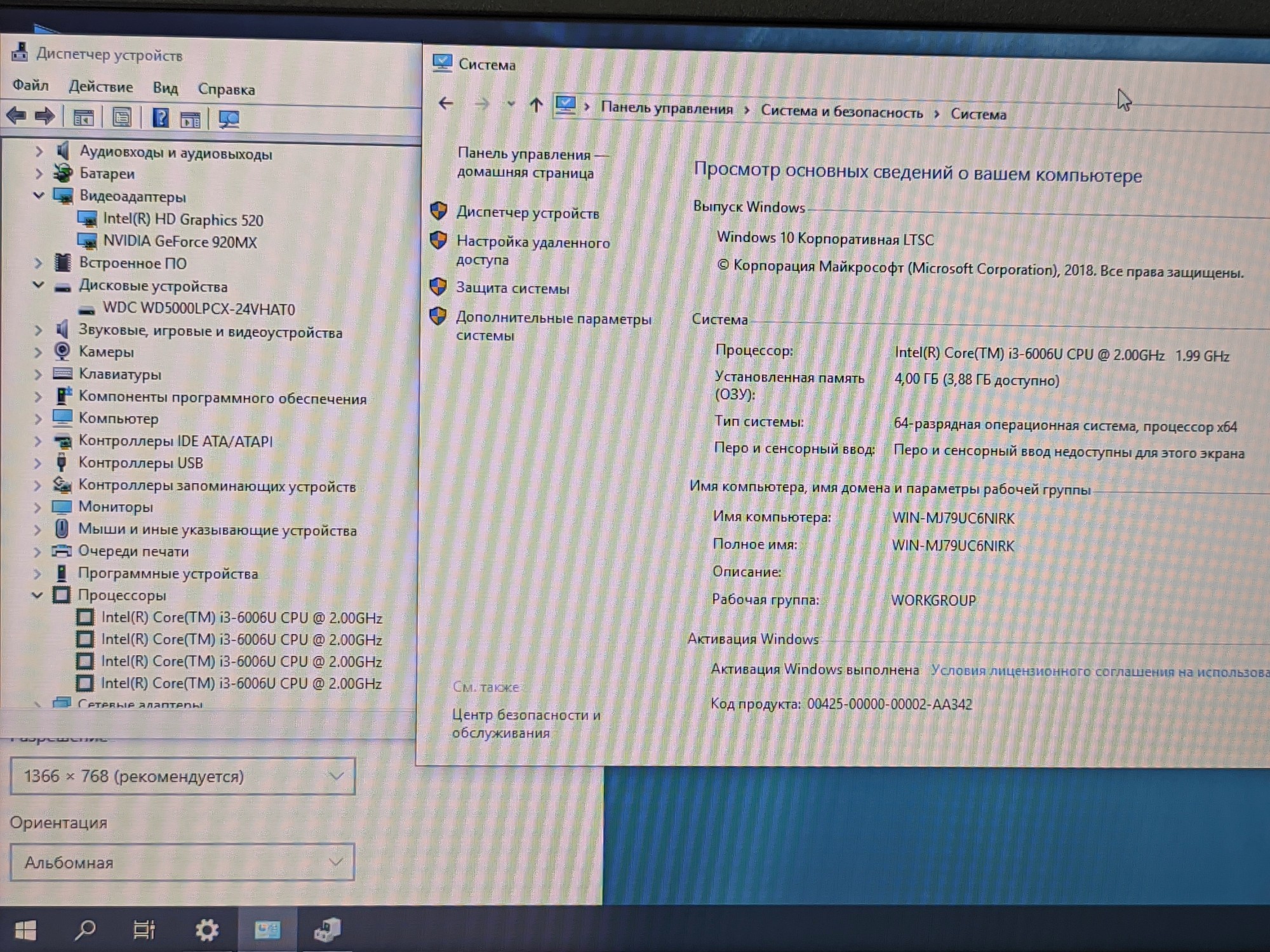Open Task View on the taskbar

[144, 930]
